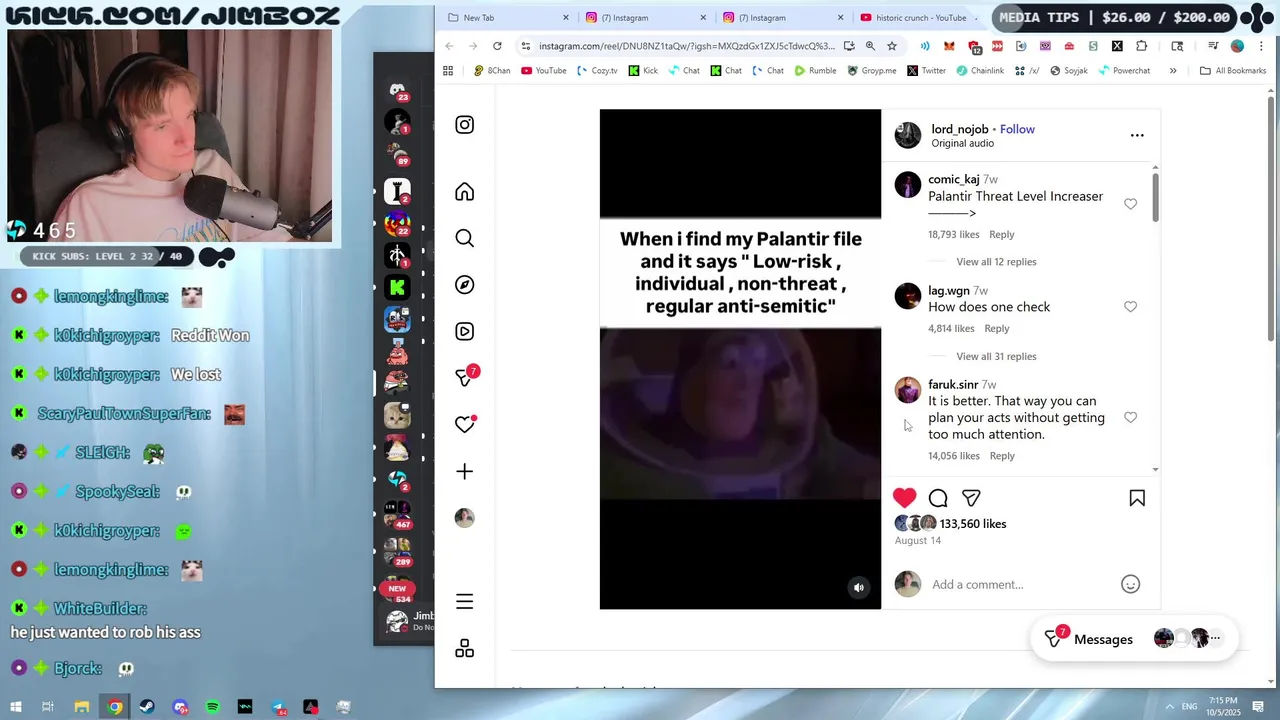Open the zoom magnifier icon in address bar

(x=870, y=46)
